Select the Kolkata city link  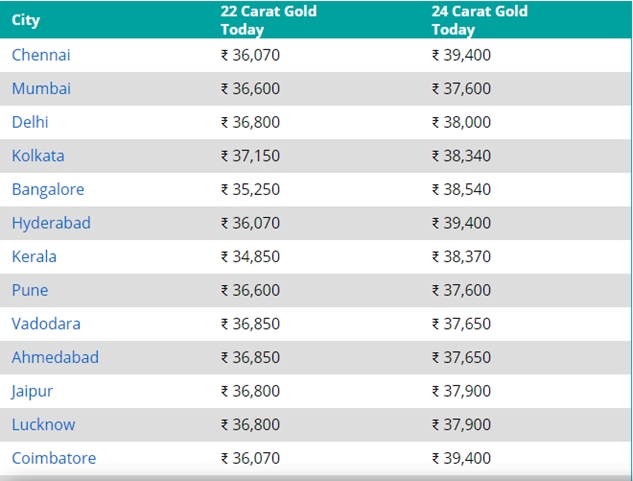38,156
